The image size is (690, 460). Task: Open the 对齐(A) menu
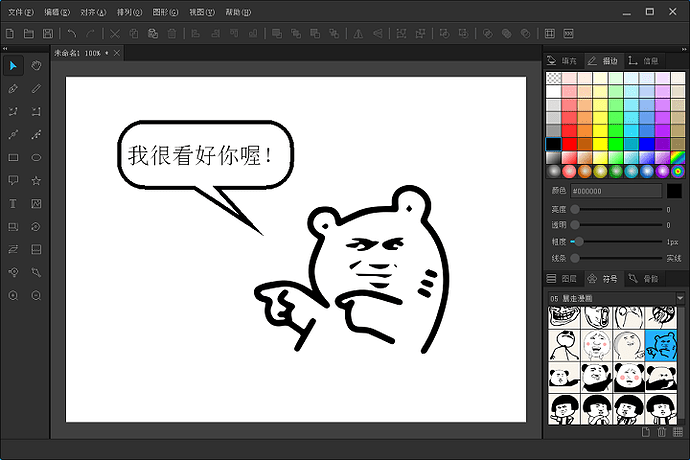click(93, 12)
